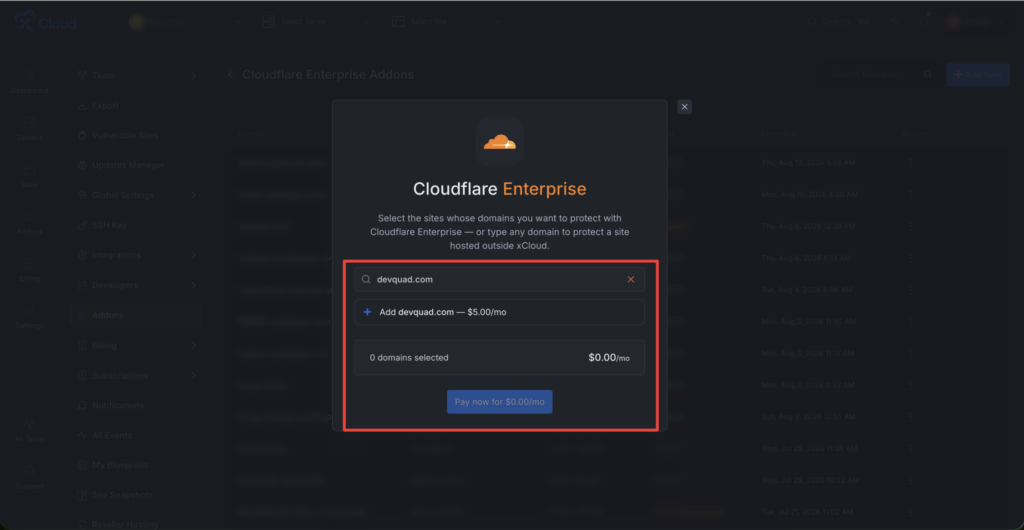Open the team switcher dropdown in the header
The image size is (1024, 530).
click(186, 22)
